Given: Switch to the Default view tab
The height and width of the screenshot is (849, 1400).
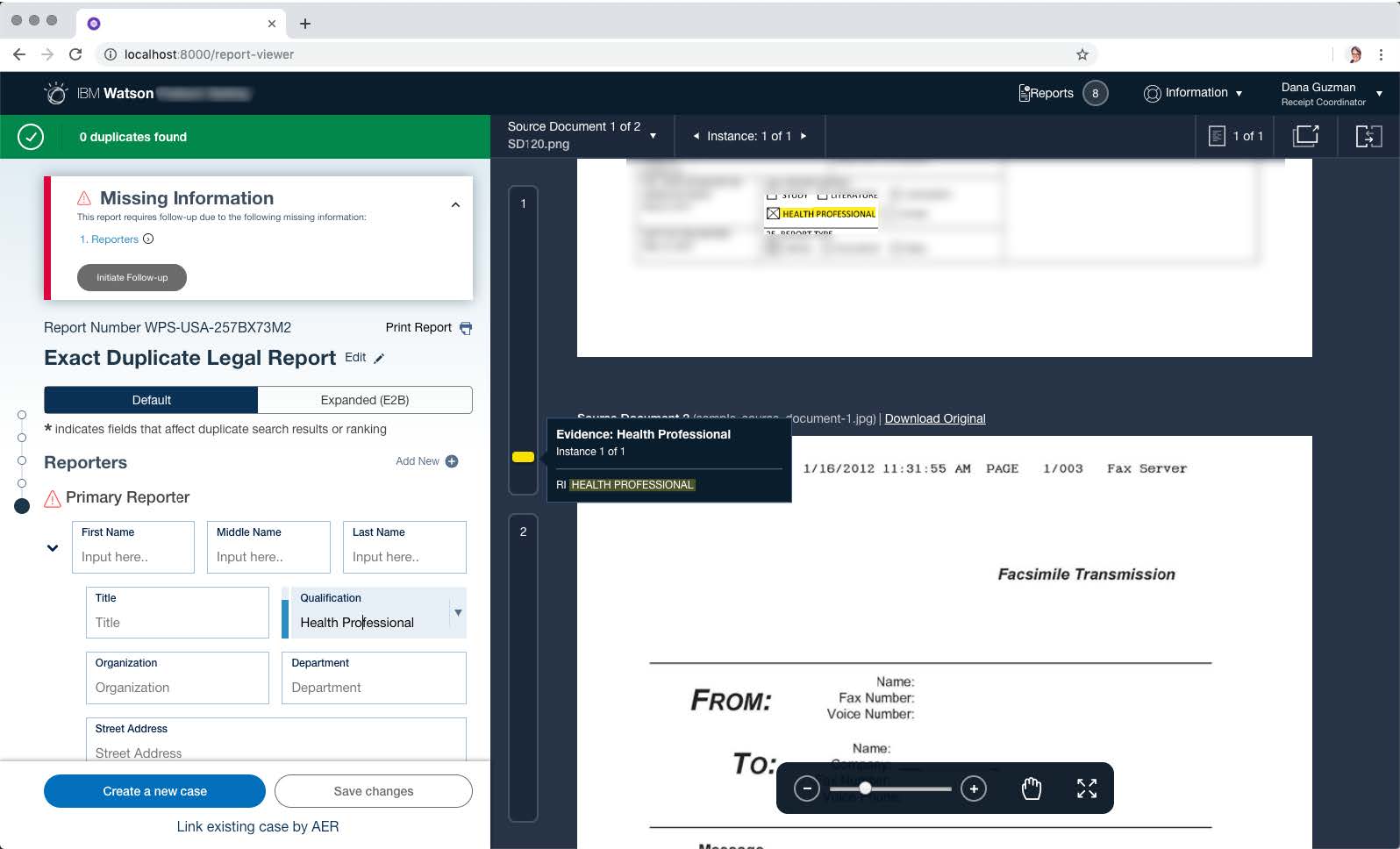Looking at the screenshot, I should pos(151,400).
